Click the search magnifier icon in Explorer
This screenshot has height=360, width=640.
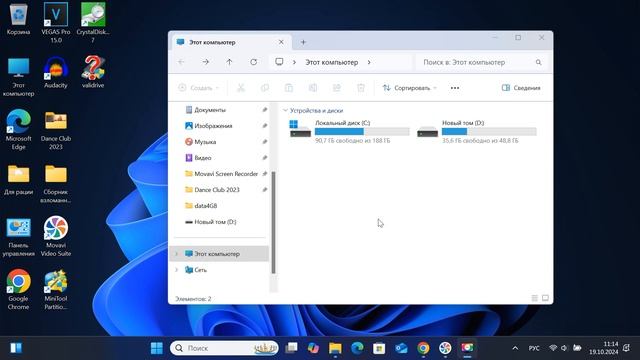(x=538, y=62)
